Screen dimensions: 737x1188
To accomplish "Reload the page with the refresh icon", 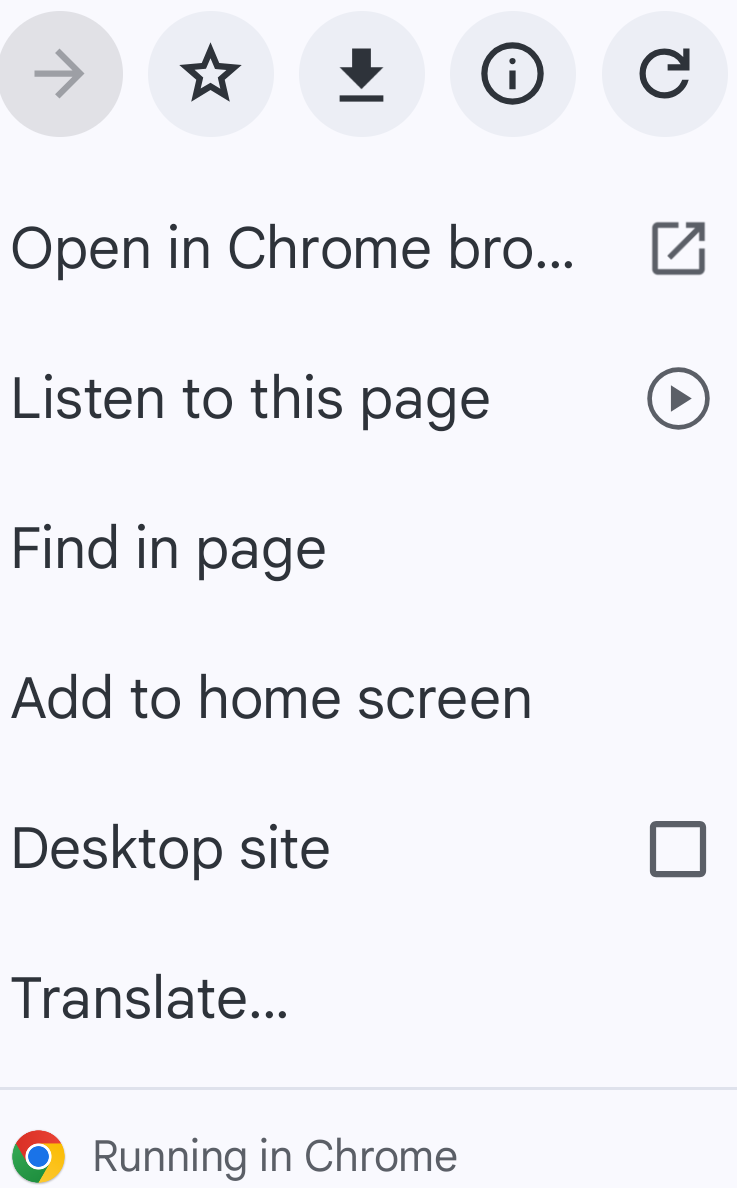I will (664, 74).
